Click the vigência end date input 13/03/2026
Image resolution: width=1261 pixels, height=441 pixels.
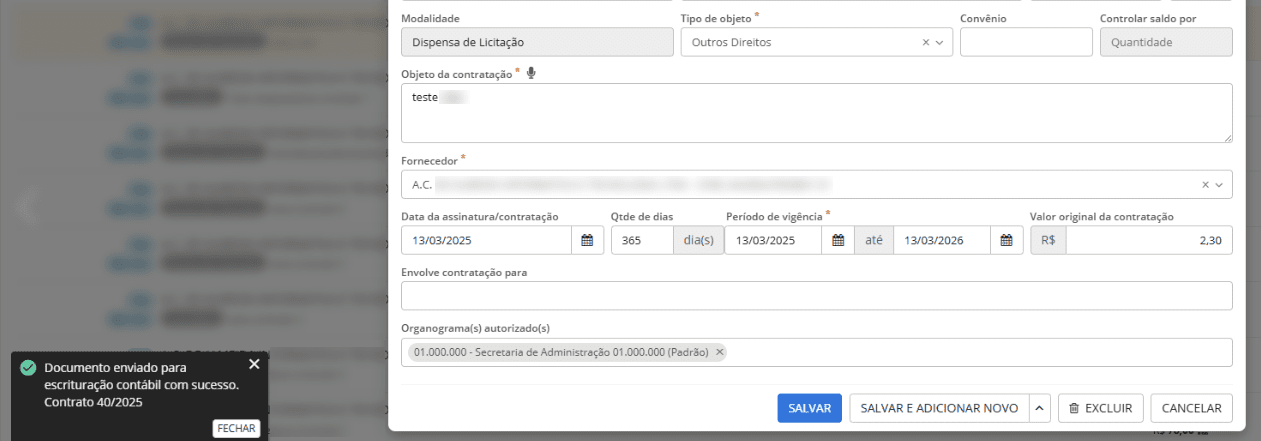942,240
